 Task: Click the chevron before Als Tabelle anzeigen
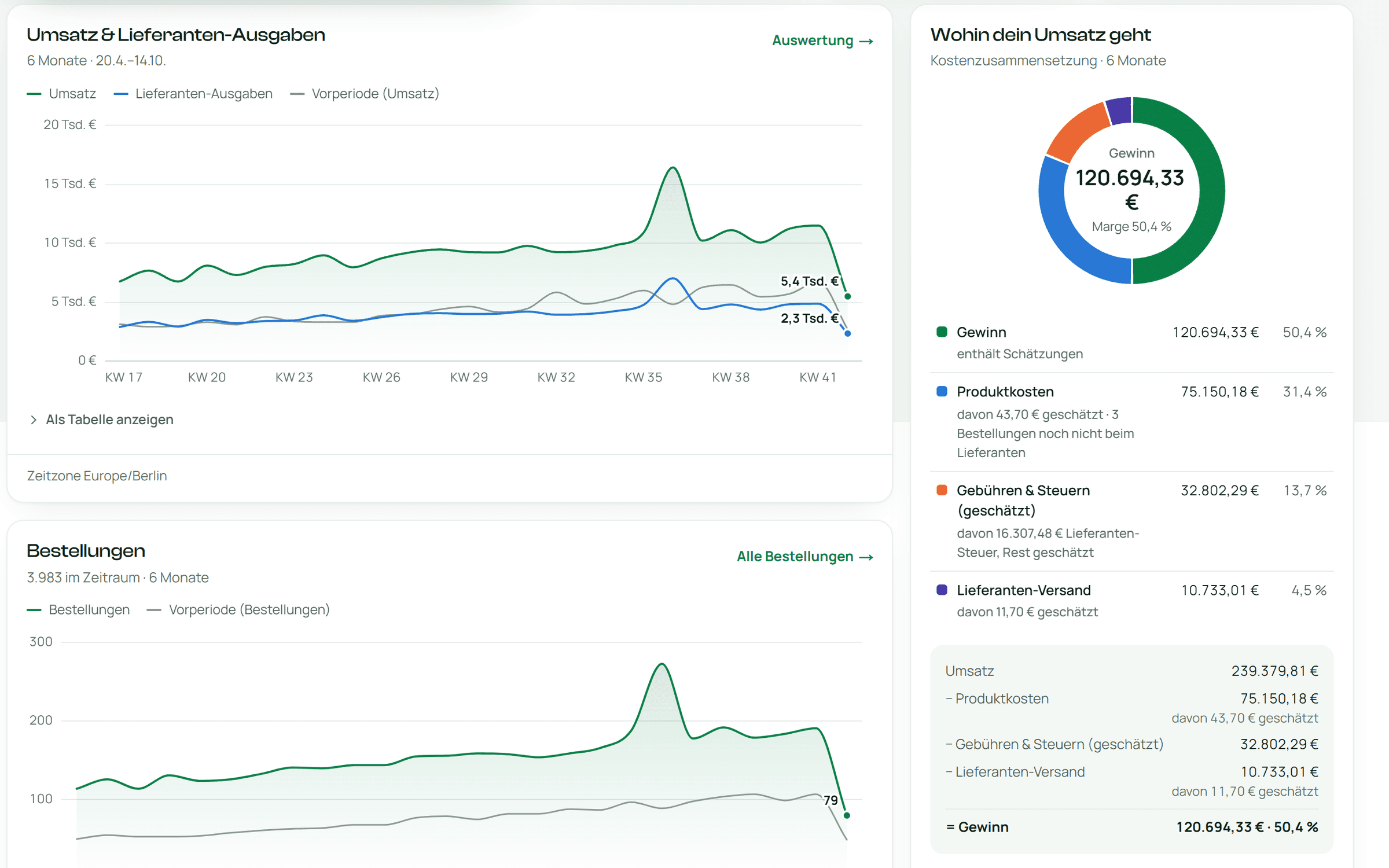pos(34,420)
